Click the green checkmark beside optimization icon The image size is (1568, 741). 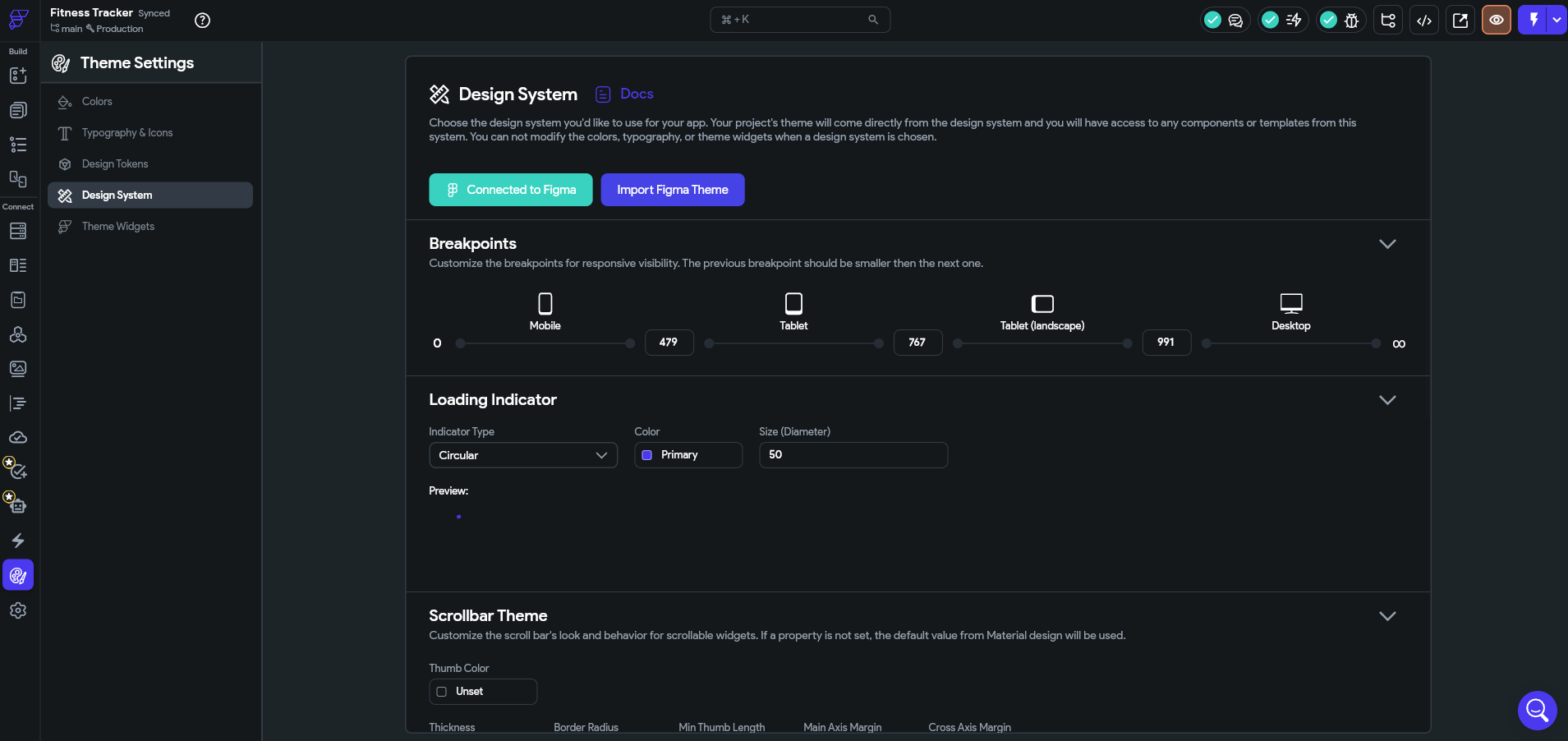click(x=1270, y=20)
